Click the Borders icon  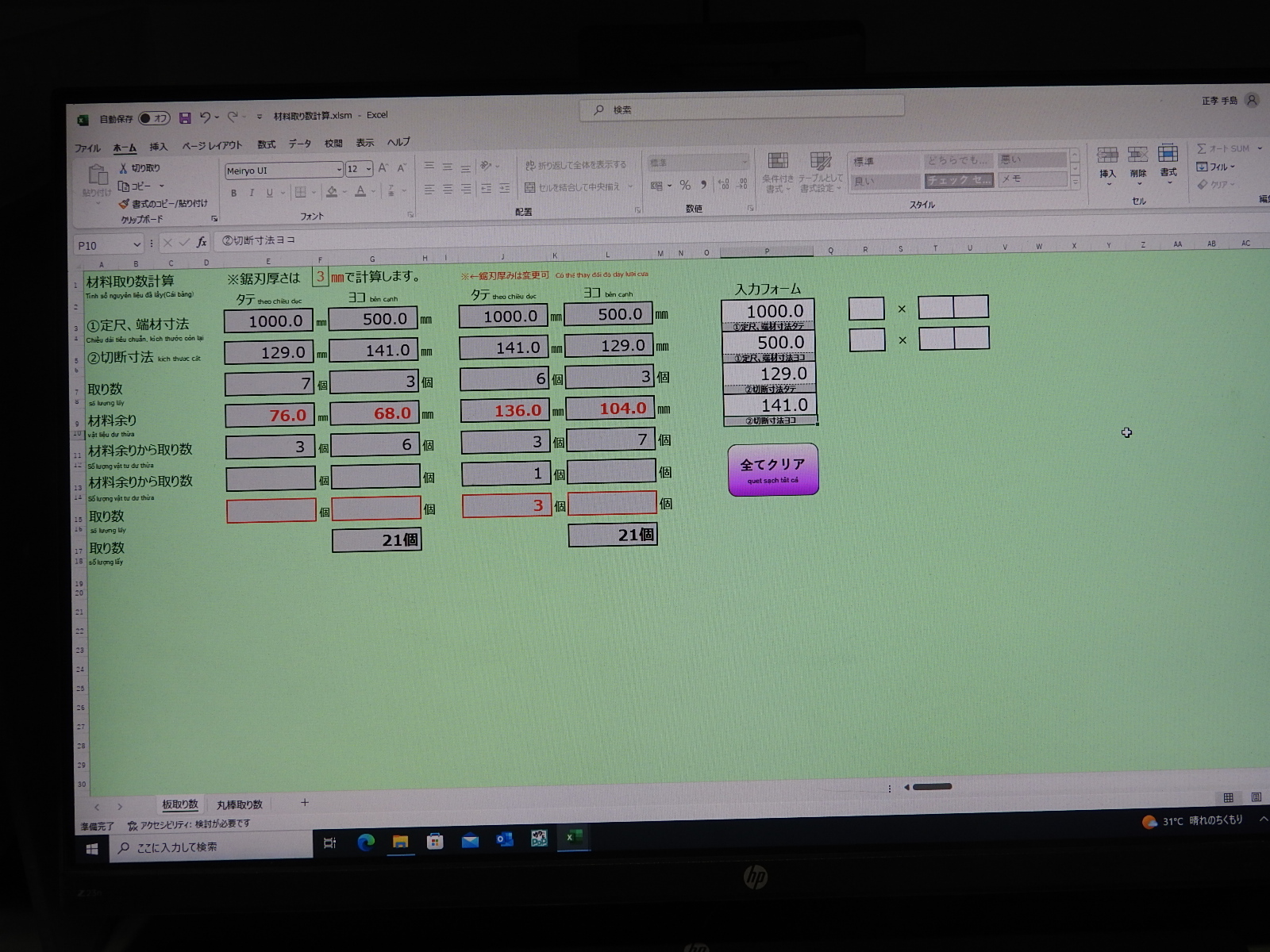click(301, 192)
